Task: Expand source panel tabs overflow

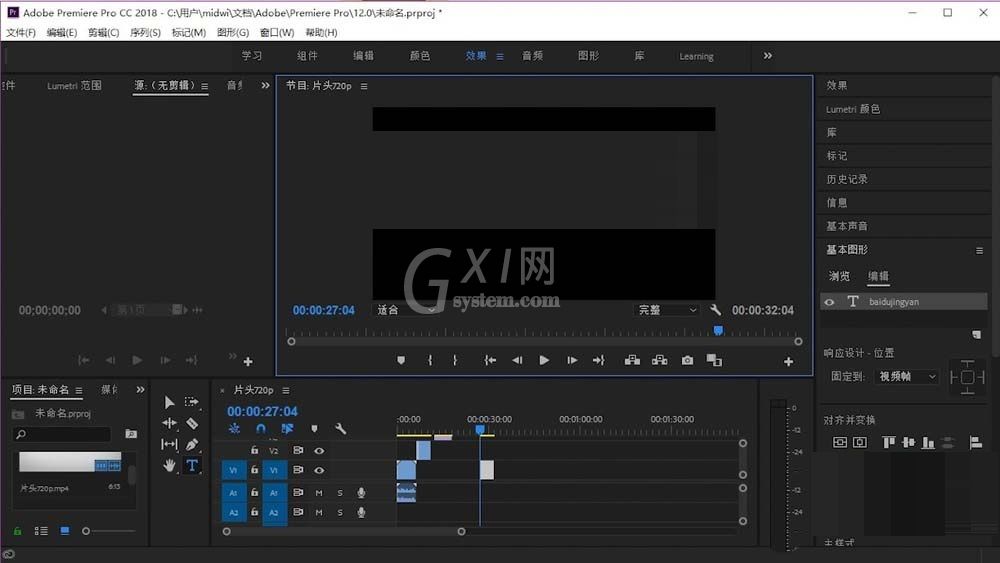Action: (265, 85)
